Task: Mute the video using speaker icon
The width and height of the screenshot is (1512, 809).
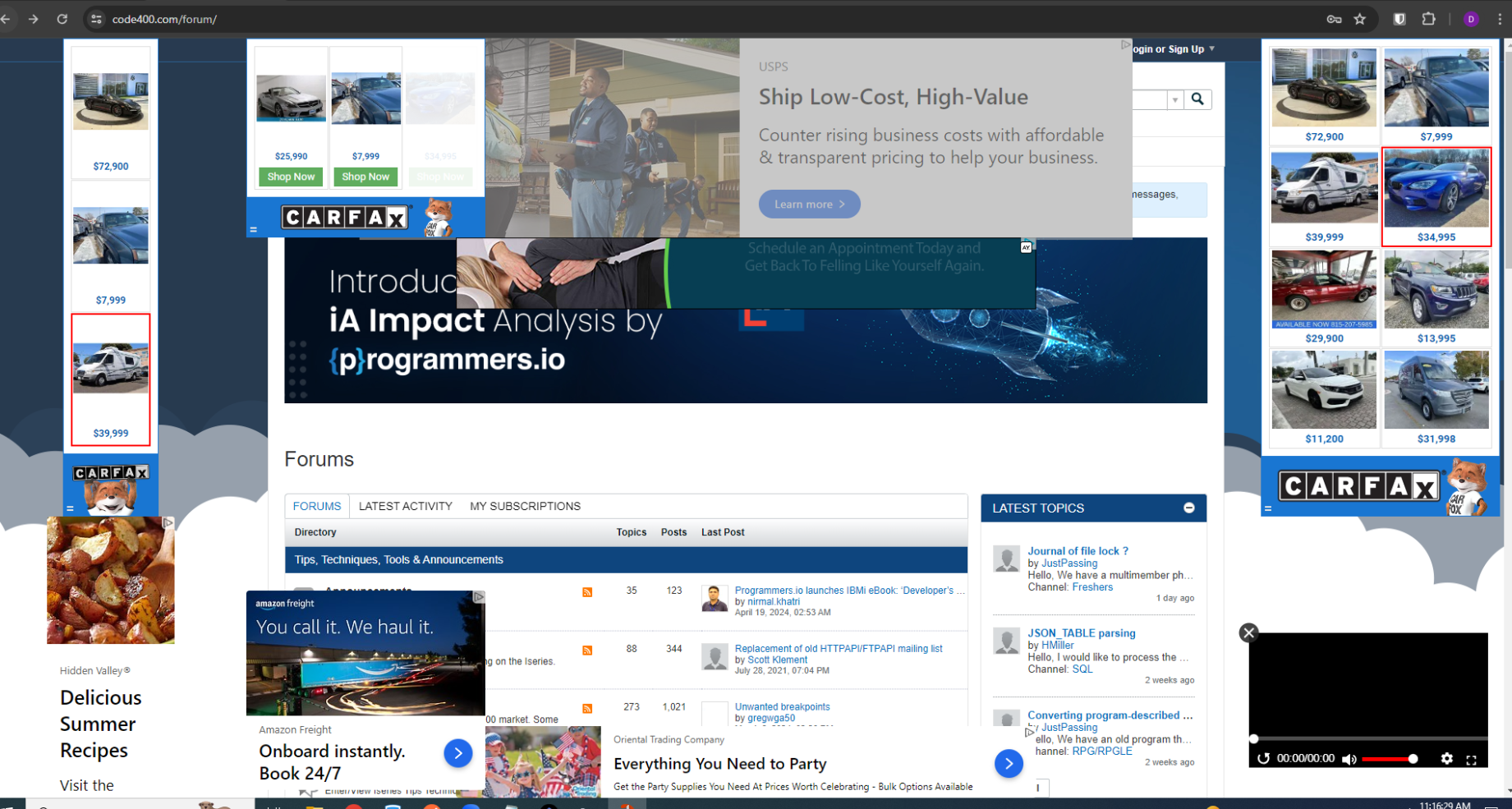Action: pyautogui.click(x=1349, y=759)
